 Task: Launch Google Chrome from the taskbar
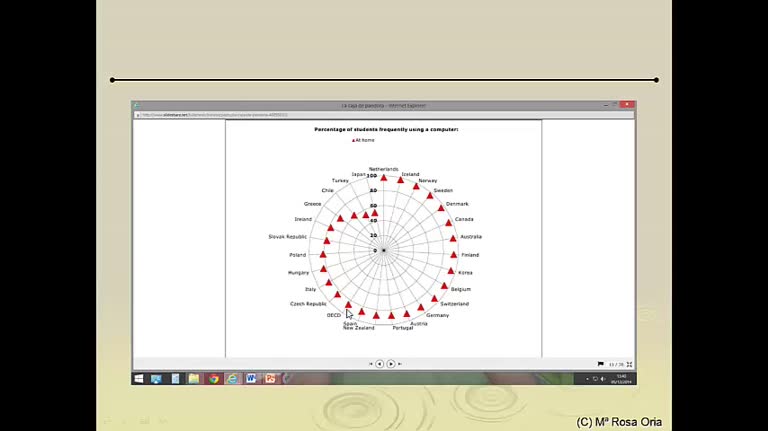pyautogui.click(x=213, y=379)
